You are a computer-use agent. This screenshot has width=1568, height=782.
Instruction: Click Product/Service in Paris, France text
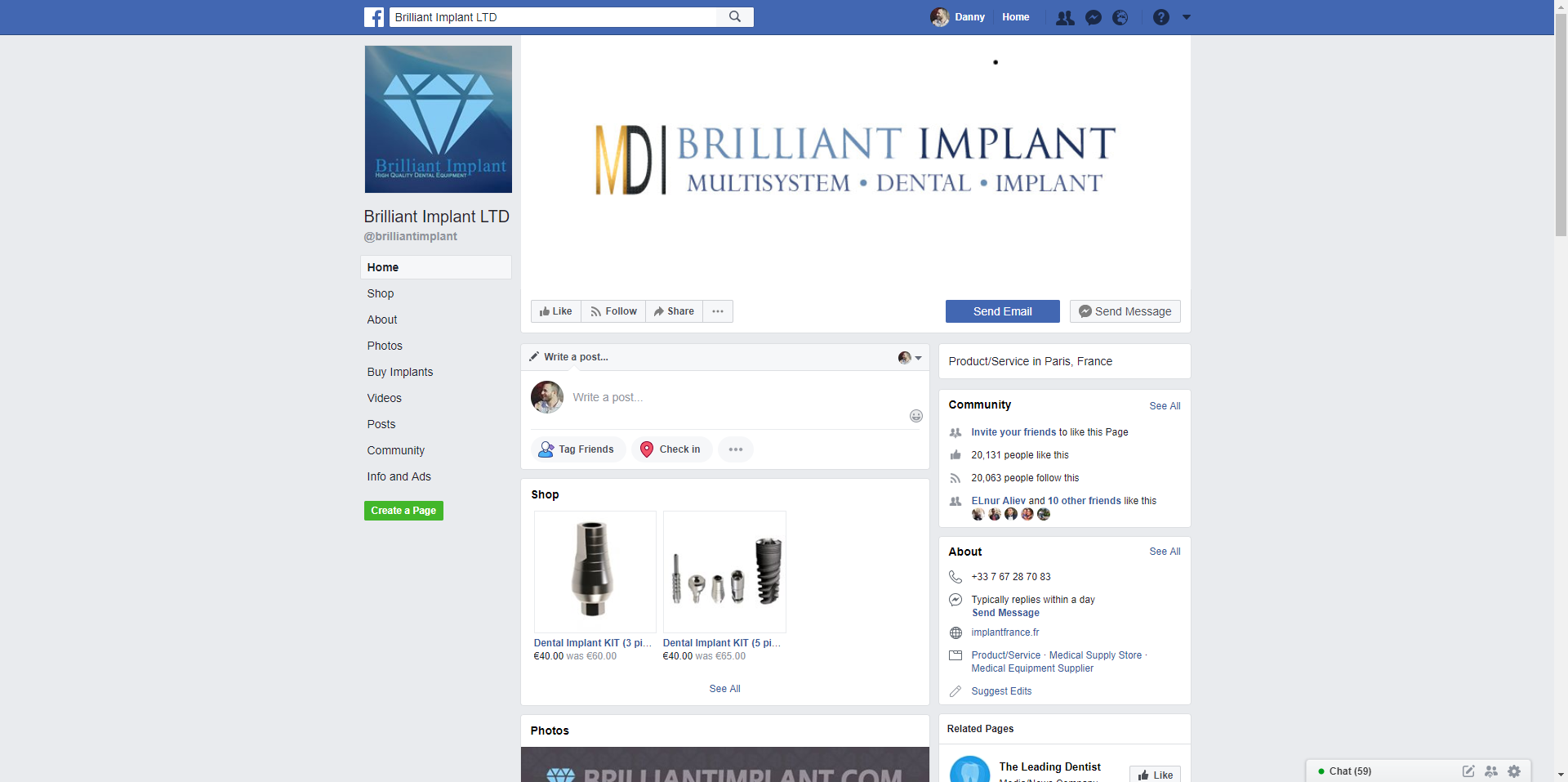[1030, 361]
